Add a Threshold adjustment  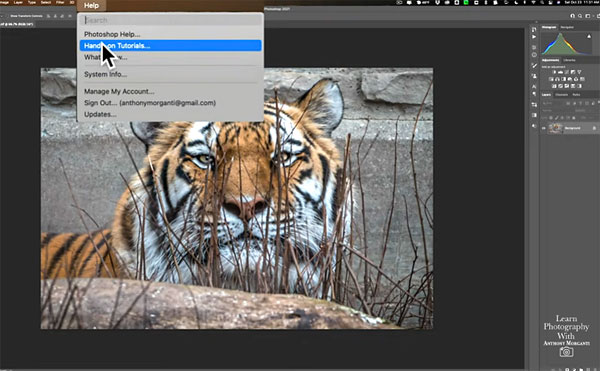(x=567, y=86)
